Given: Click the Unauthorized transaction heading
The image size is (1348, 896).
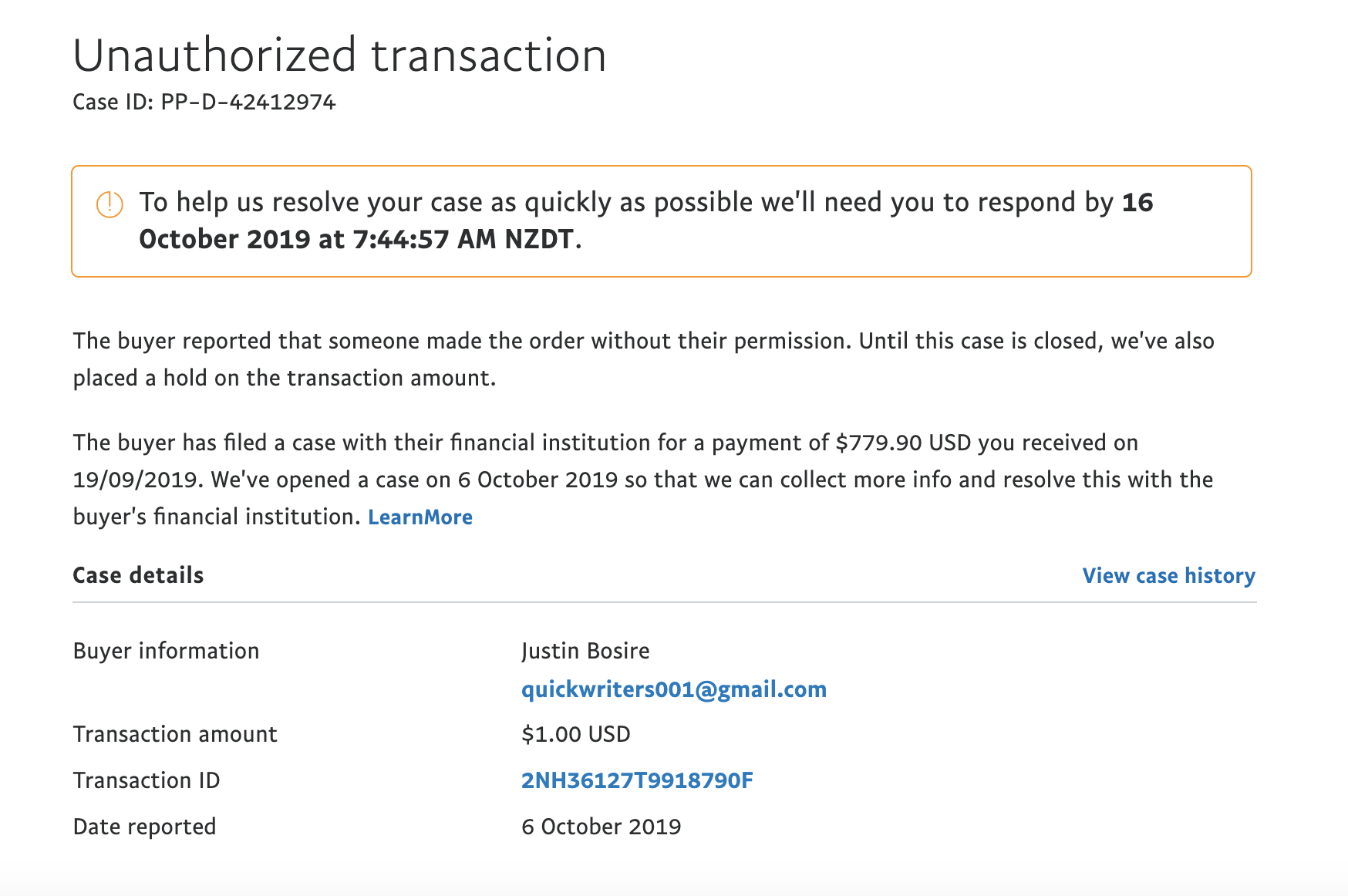Looking at the screenshot, I should 339,56.
